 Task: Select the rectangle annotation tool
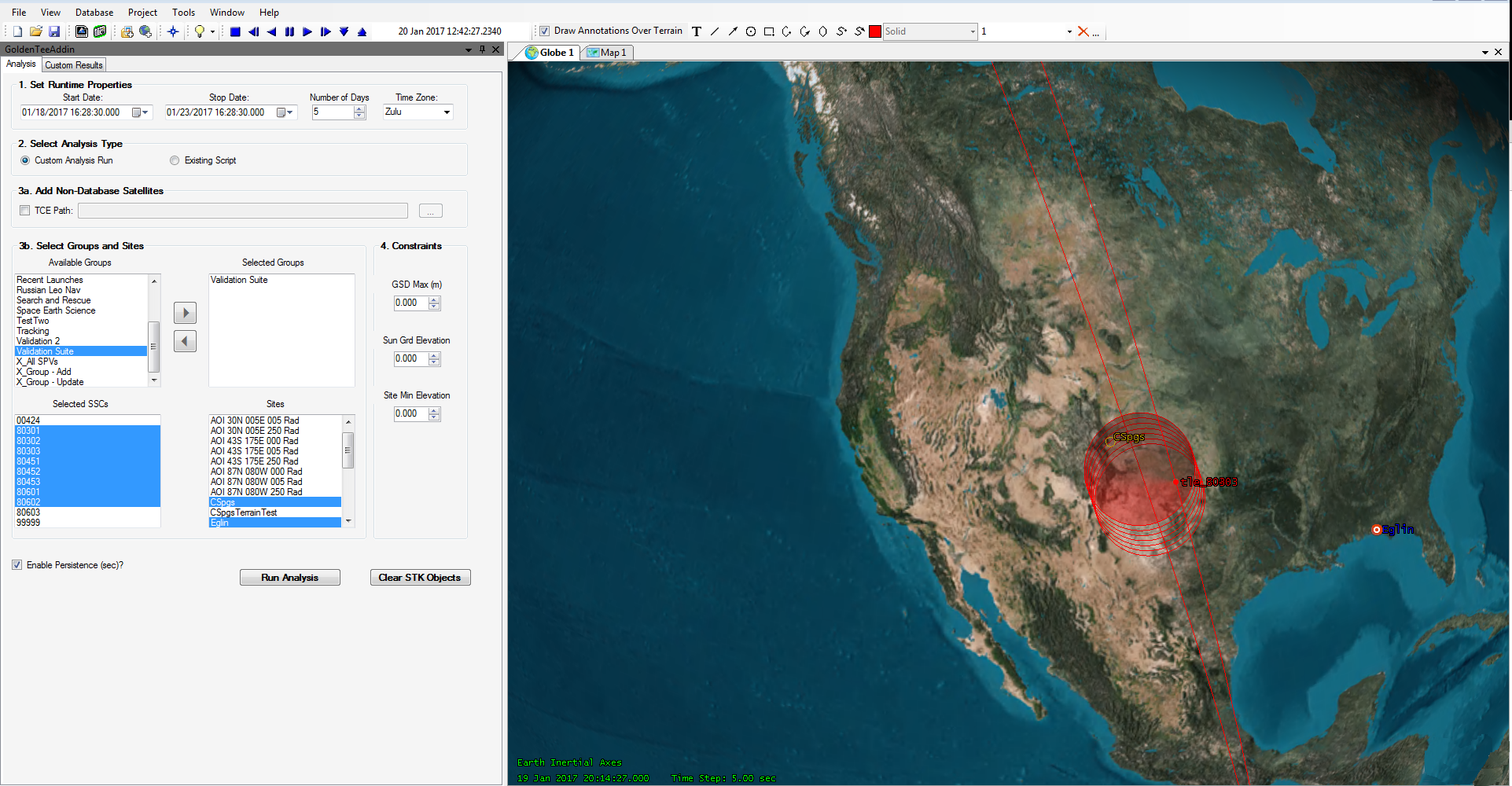(769, 31)
